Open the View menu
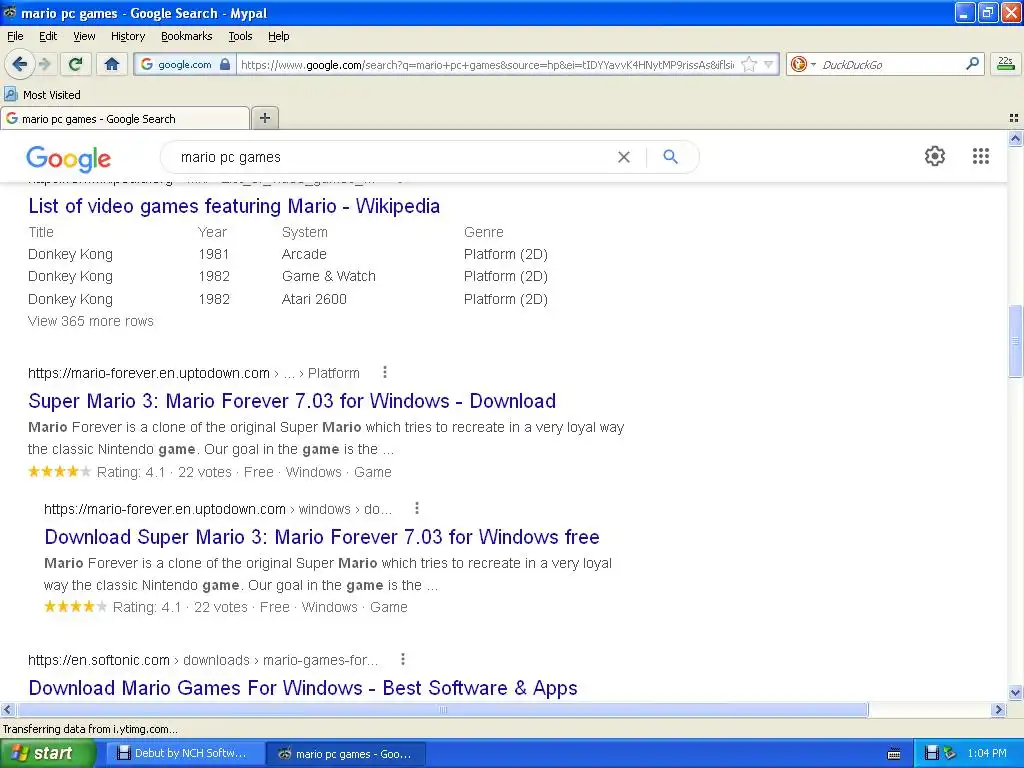 (84, 36)
